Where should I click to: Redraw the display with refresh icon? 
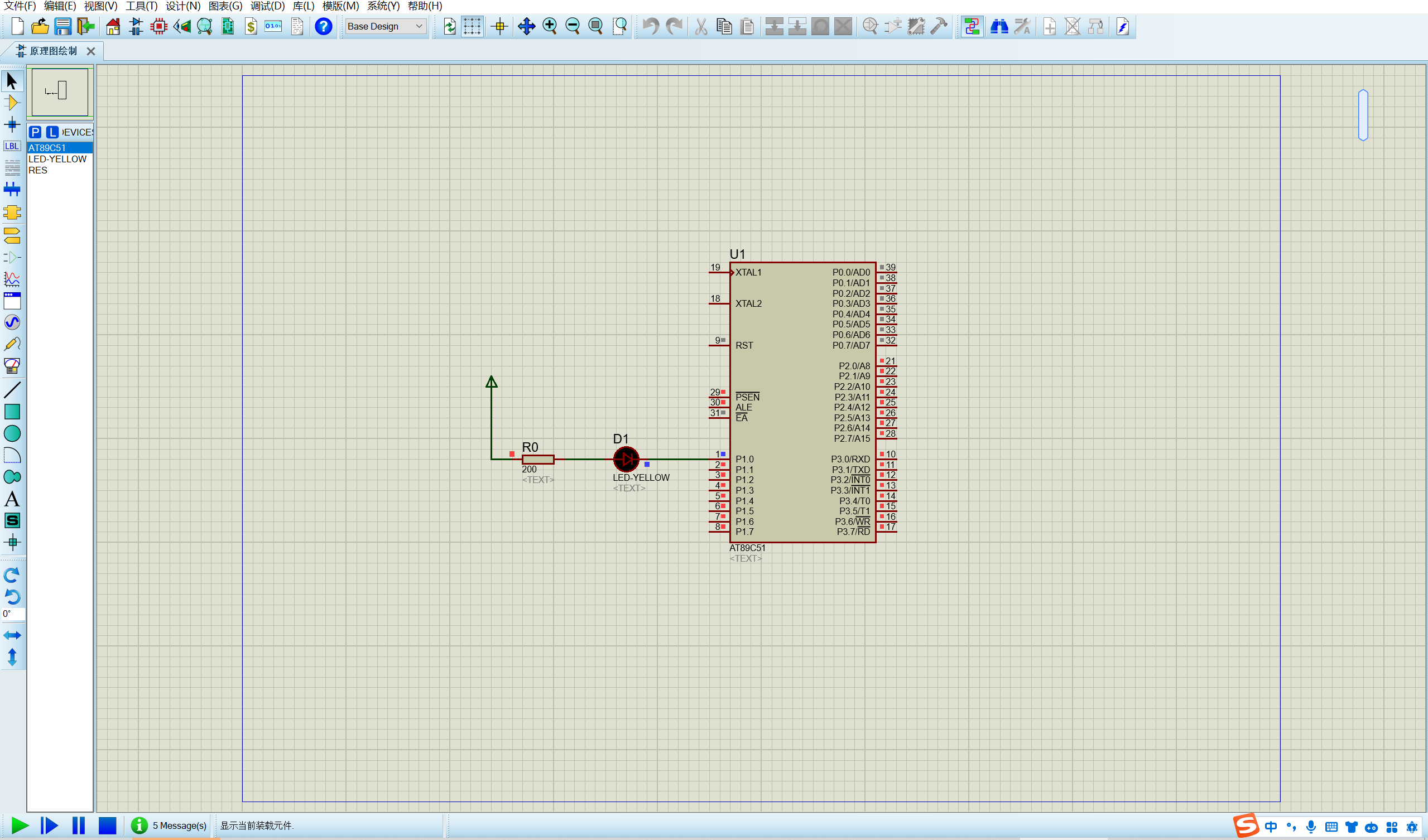click(449, 26)
